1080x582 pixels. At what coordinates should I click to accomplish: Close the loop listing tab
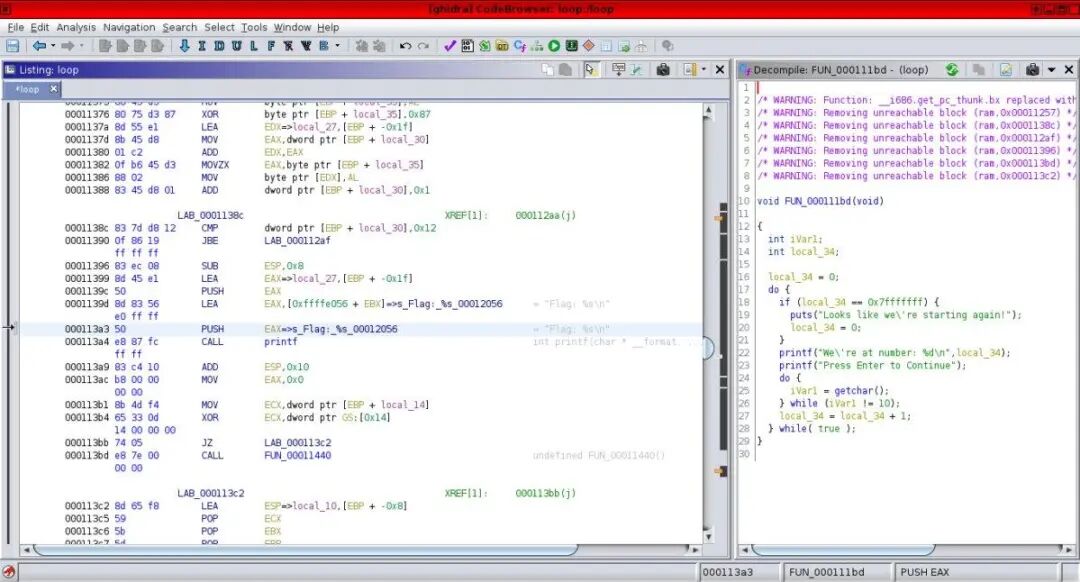pos(53,89)
